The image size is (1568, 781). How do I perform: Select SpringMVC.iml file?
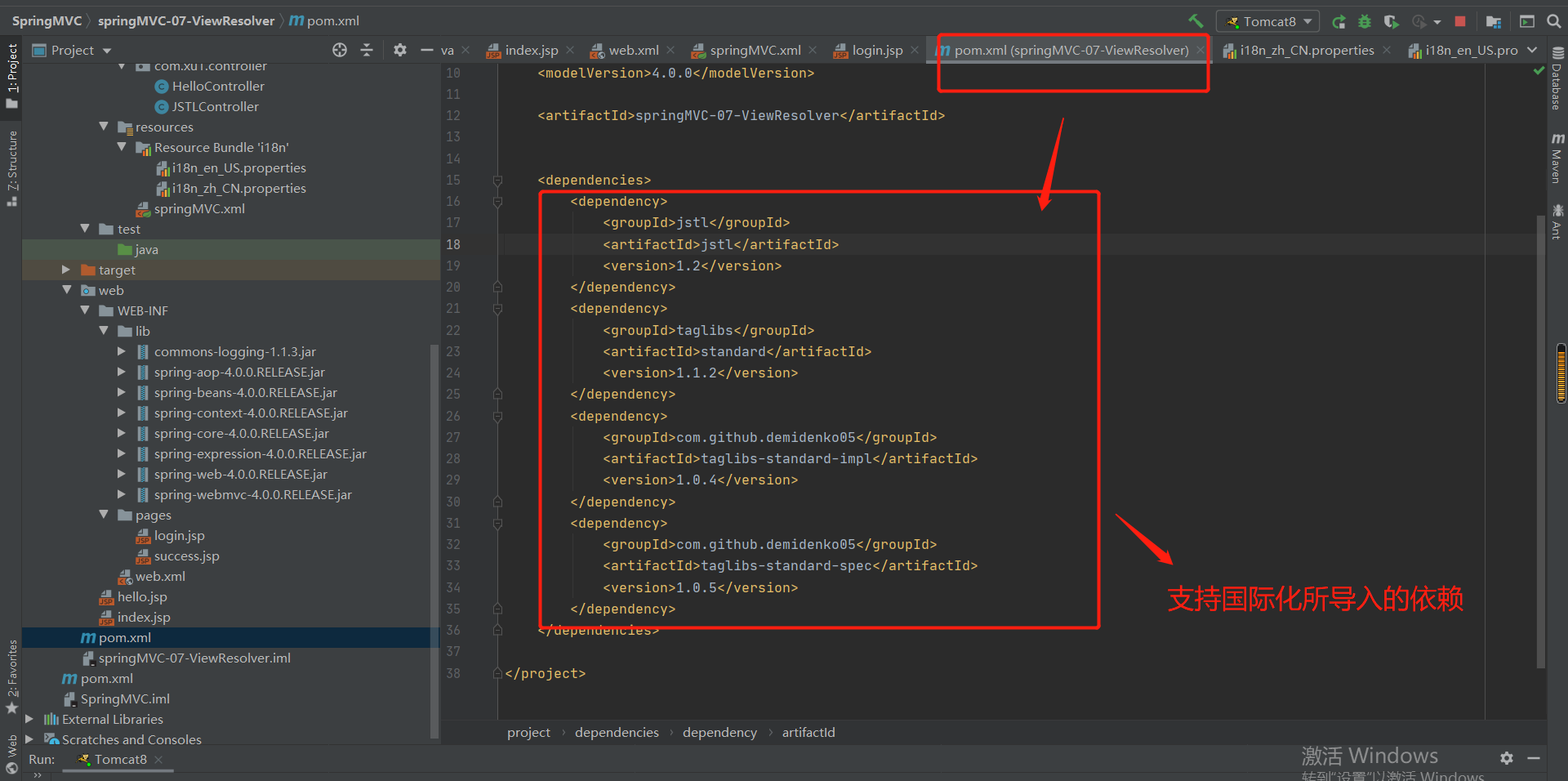pyautogui.click(x=125, y=698)
